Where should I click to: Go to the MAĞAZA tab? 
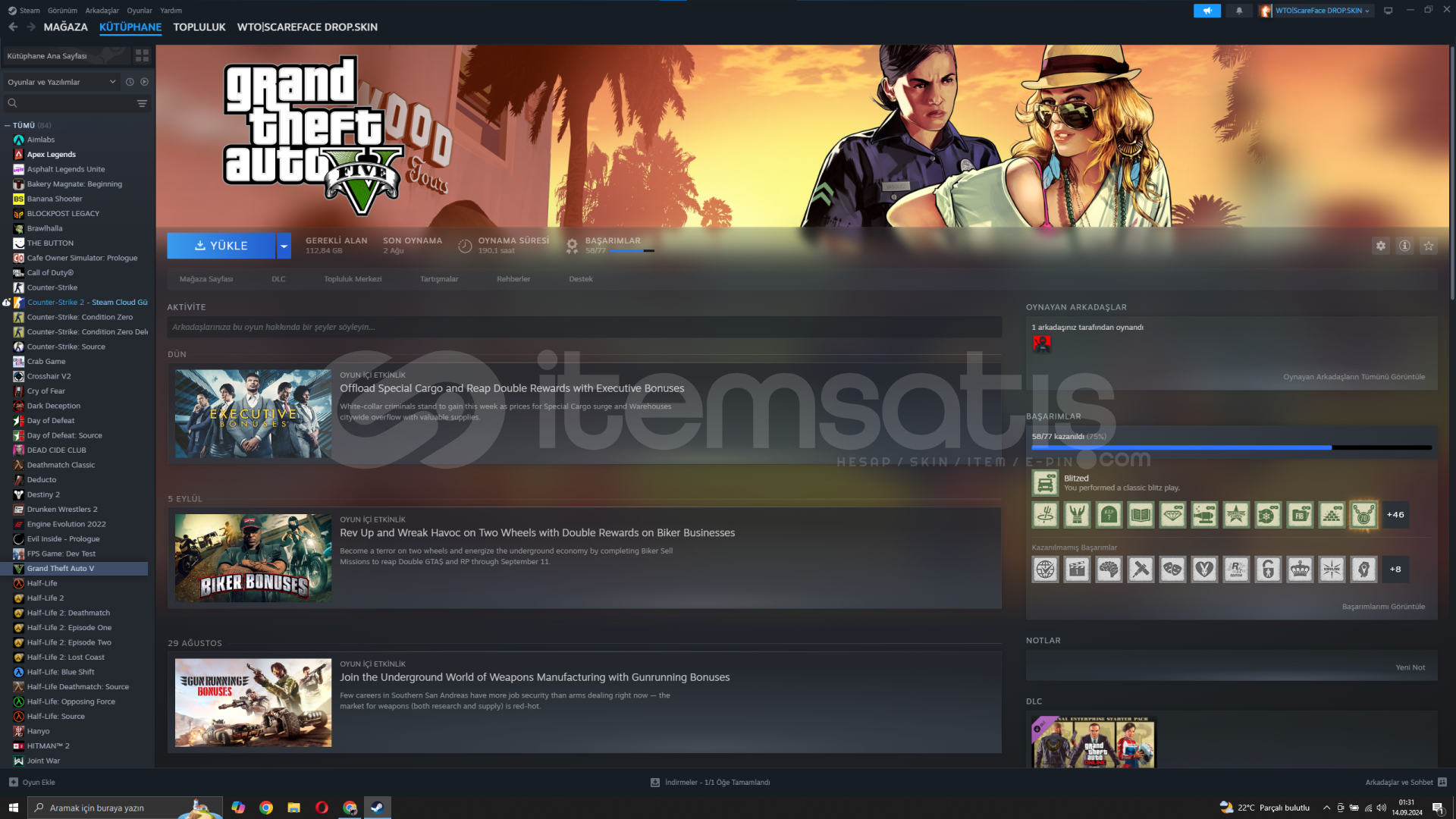(65, 27)
